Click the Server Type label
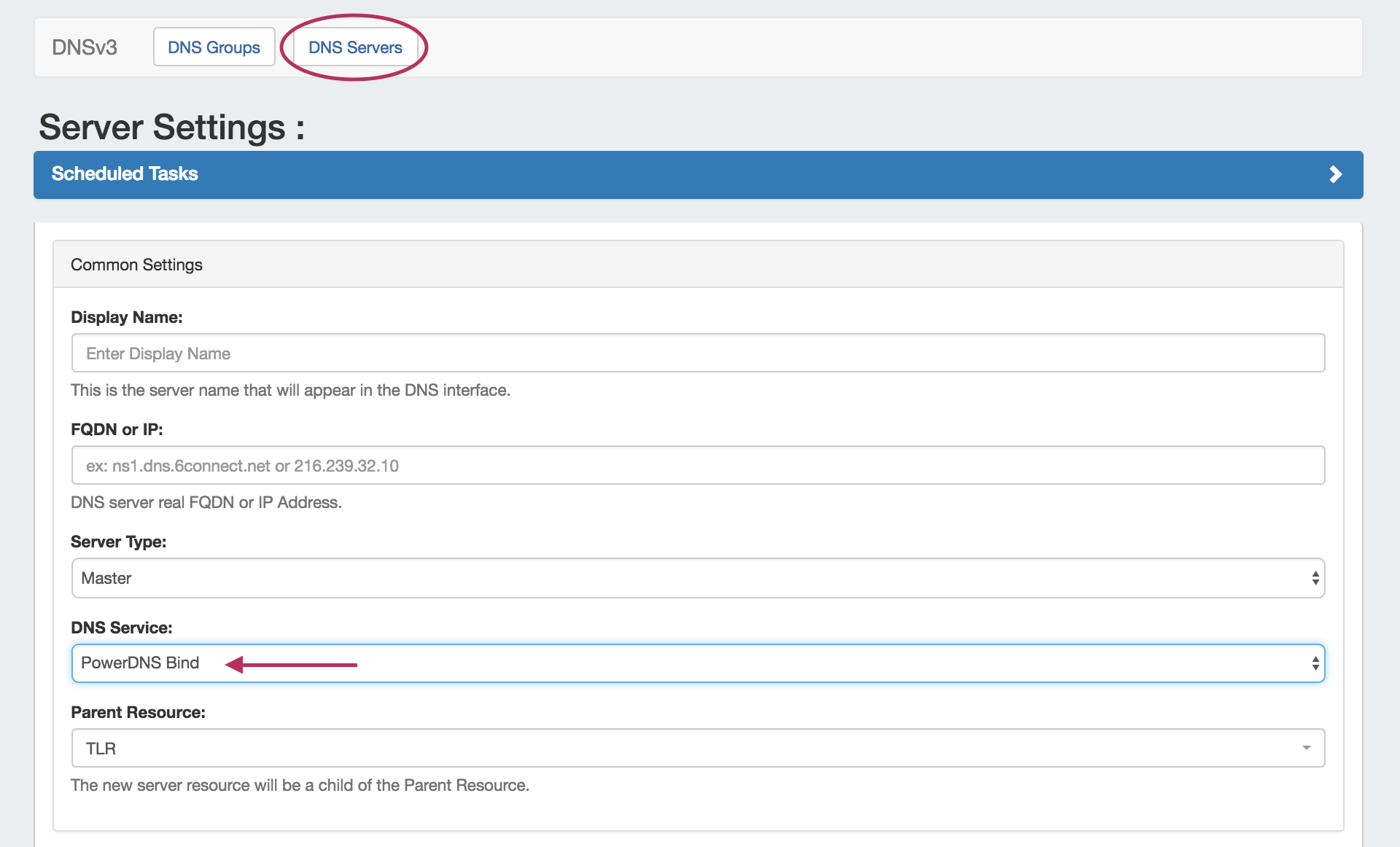This screenshot has height=847, width=1400. pyautogui.click(x=118, y=542)
